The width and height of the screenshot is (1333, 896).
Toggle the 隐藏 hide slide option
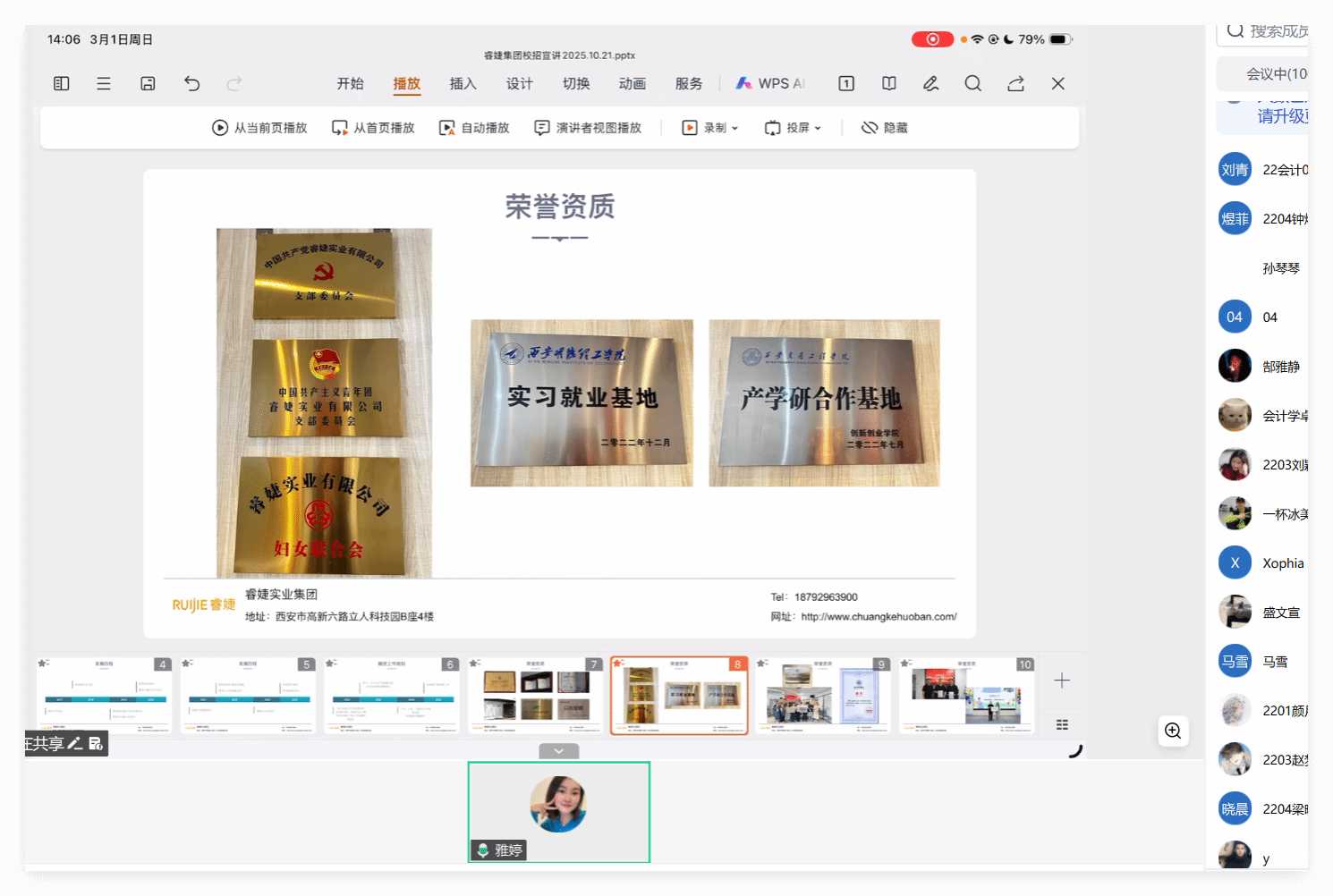[x=884, y=128]
